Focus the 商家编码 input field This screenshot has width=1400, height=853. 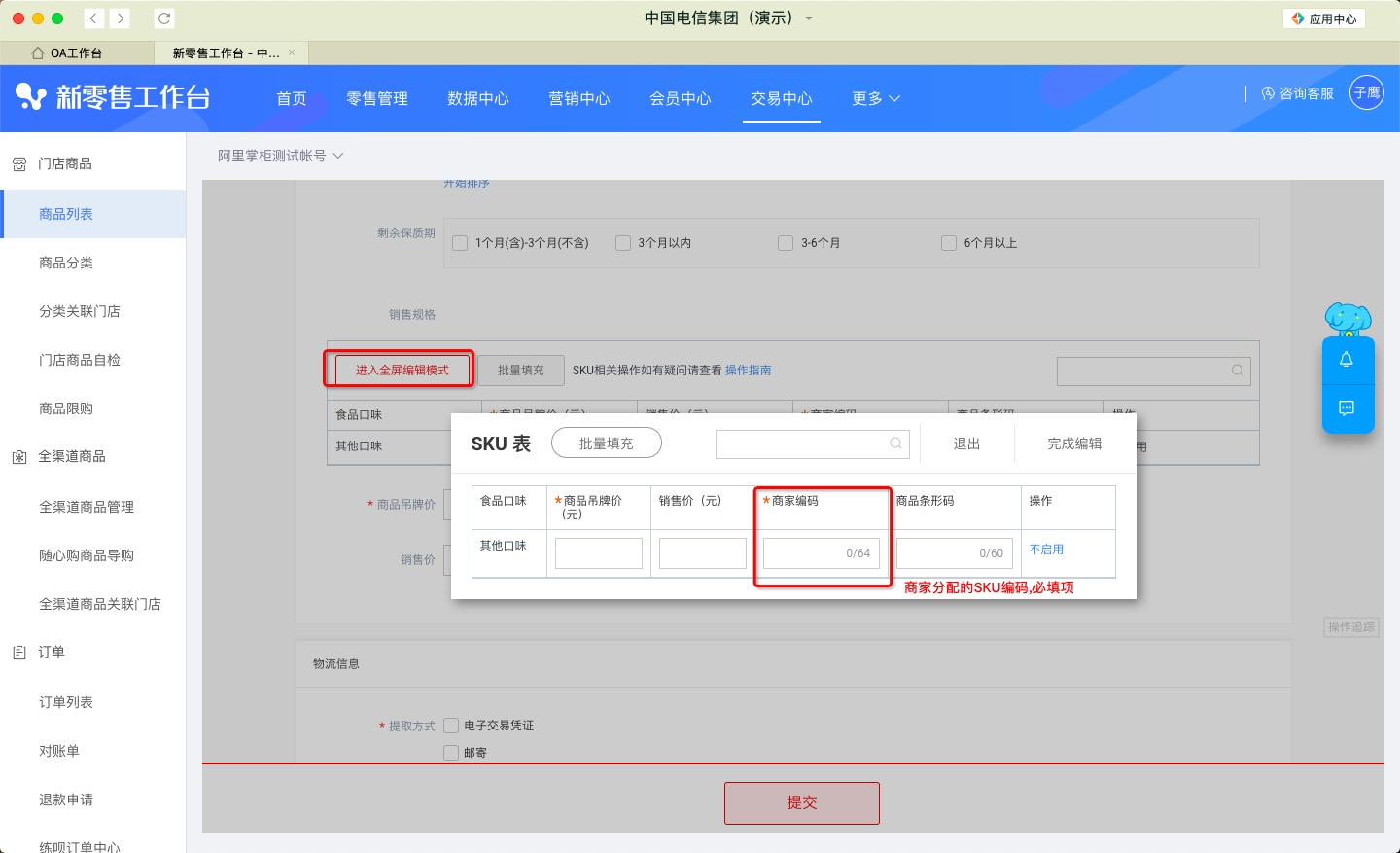pyautogui.click(x=822, y=553)
